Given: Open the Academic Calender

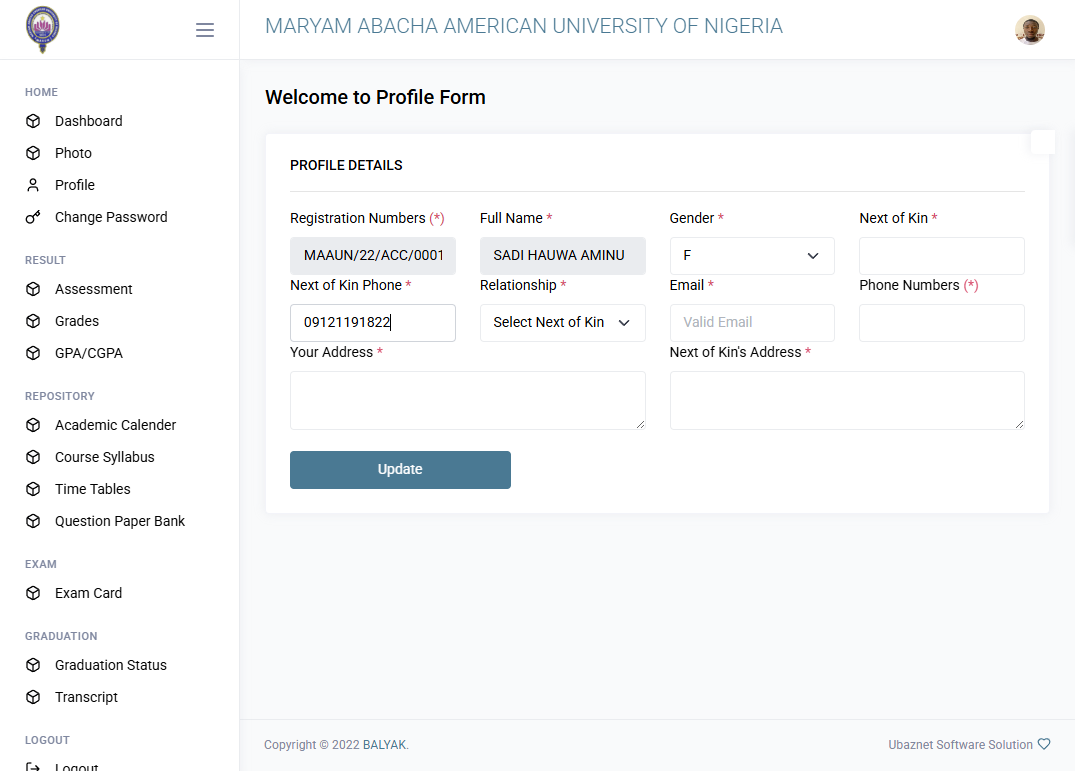Looking at the screenshot, I should pos(115,425).
